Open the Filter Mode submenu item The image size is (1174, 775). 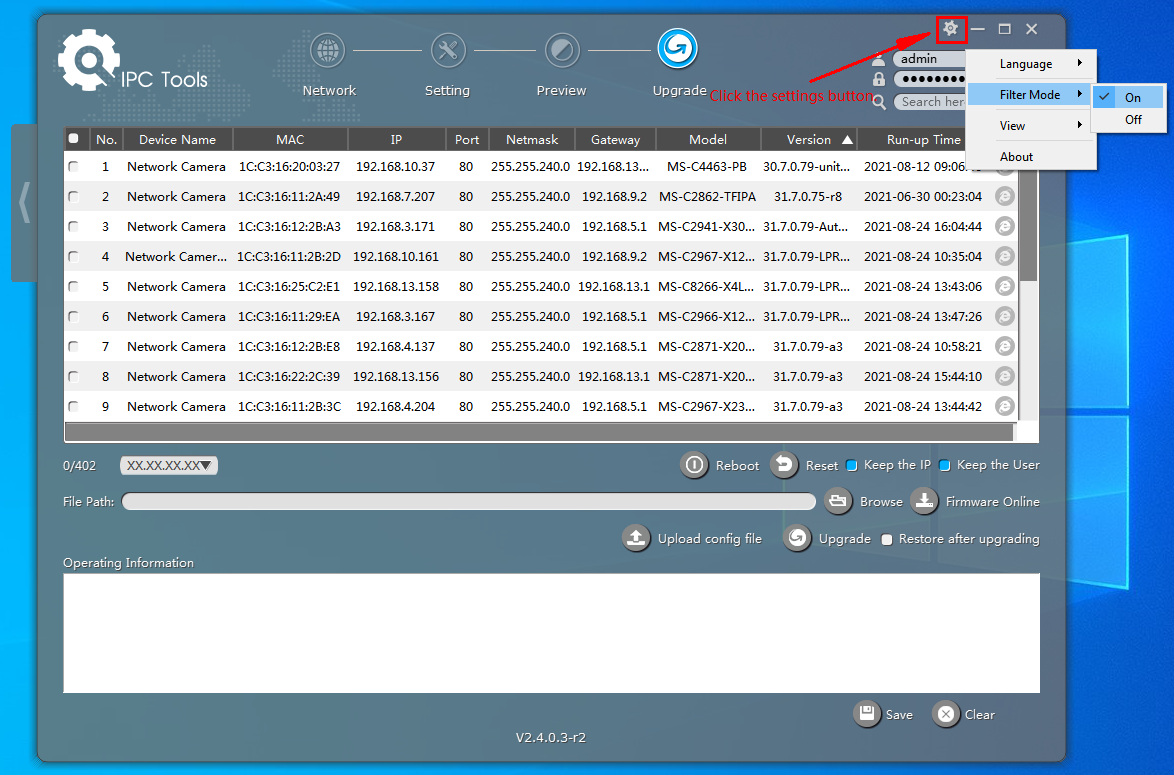point(1032,94)
